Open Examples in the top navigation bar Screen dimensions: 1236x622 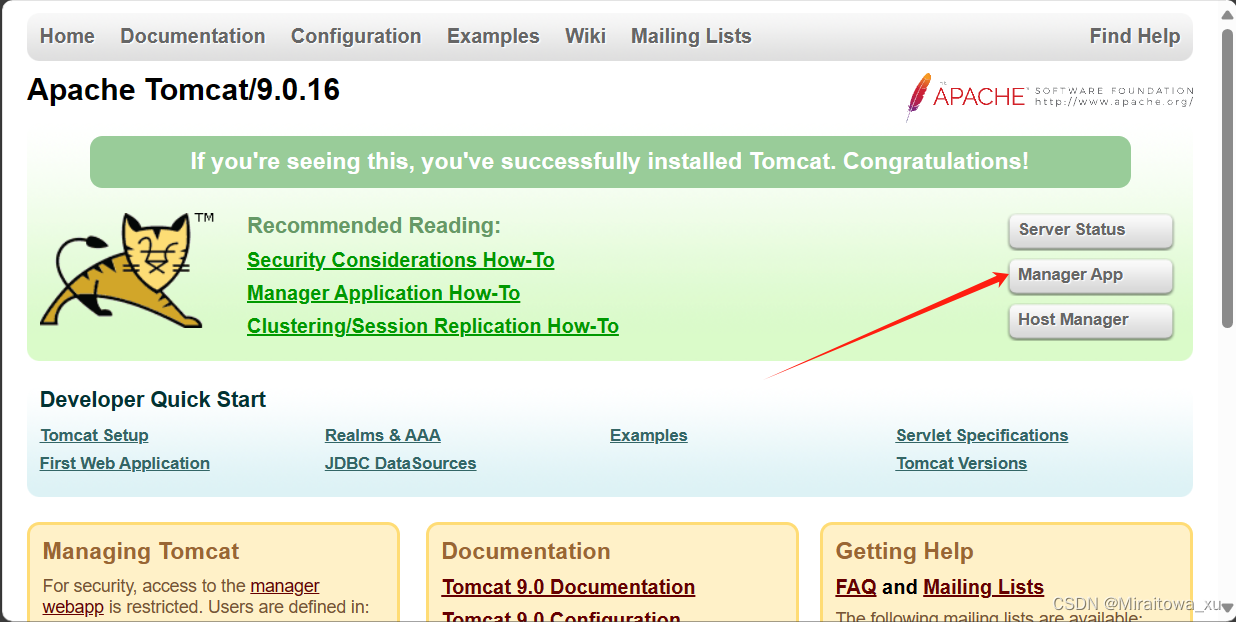(493, 36)
